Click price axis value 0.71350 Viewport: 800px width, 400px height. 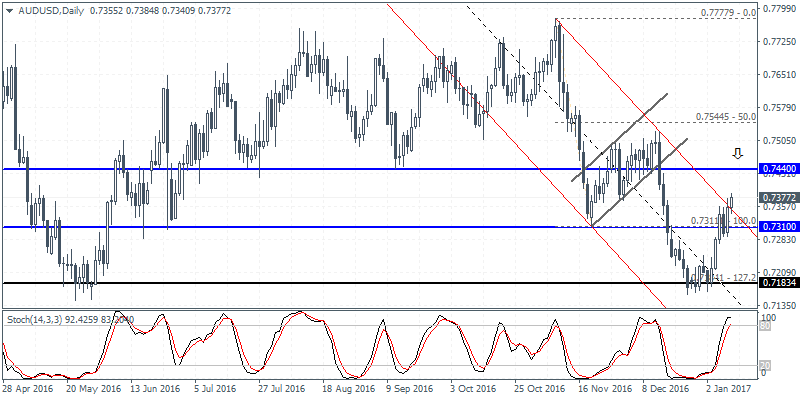[x=779, y=305]
